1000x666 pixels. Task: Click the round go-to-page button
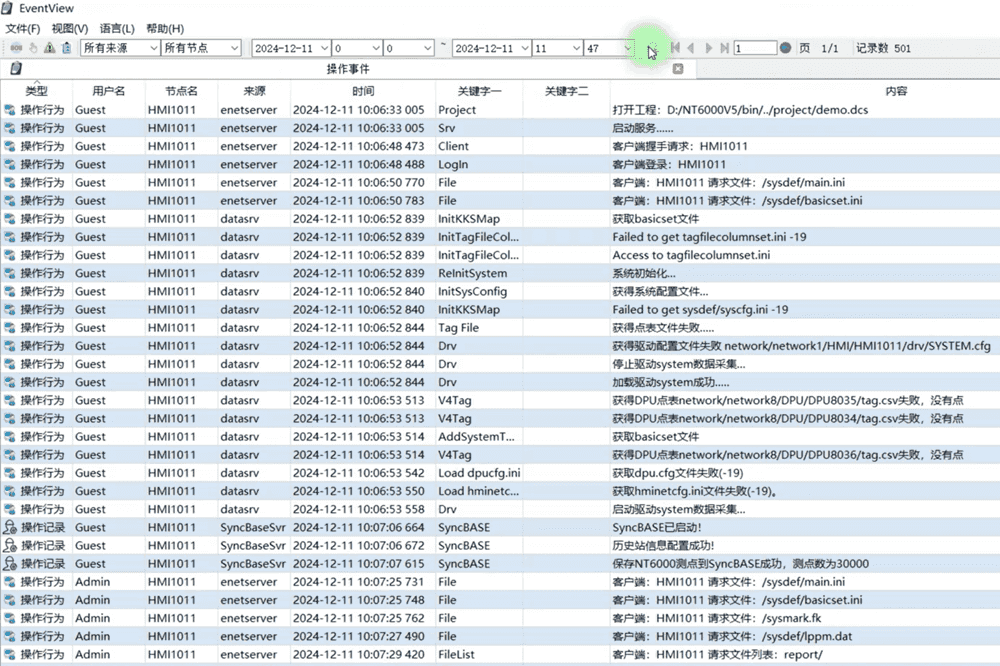pyautogui.click(x=786, y=48)
